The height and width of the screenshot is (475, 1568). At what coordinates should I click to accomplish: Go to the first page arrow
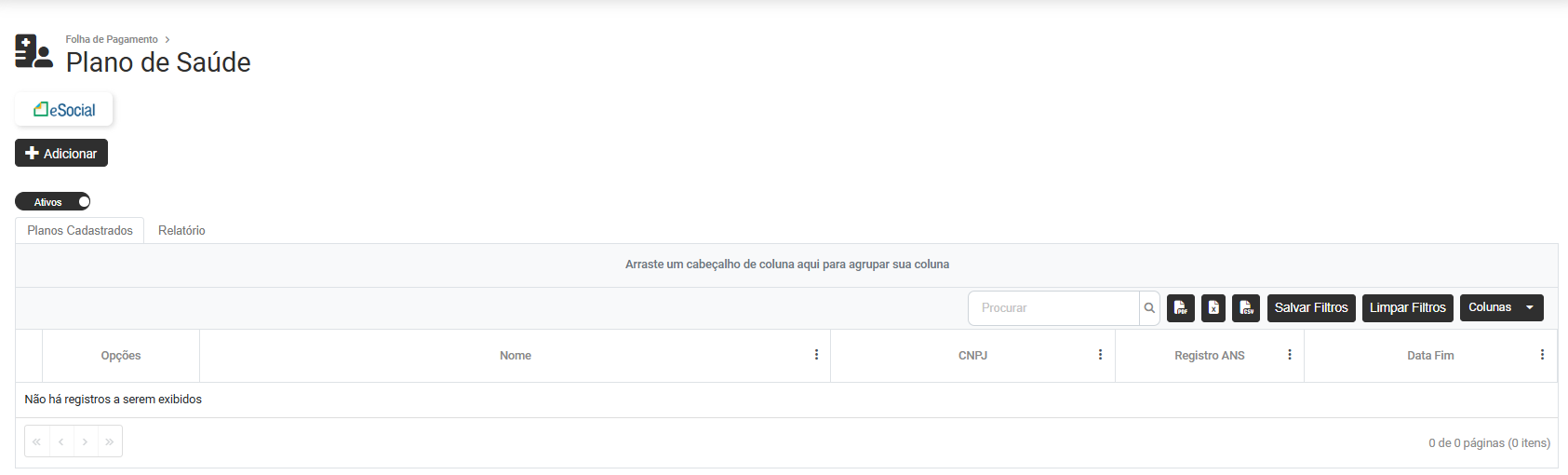pos(36,441)
